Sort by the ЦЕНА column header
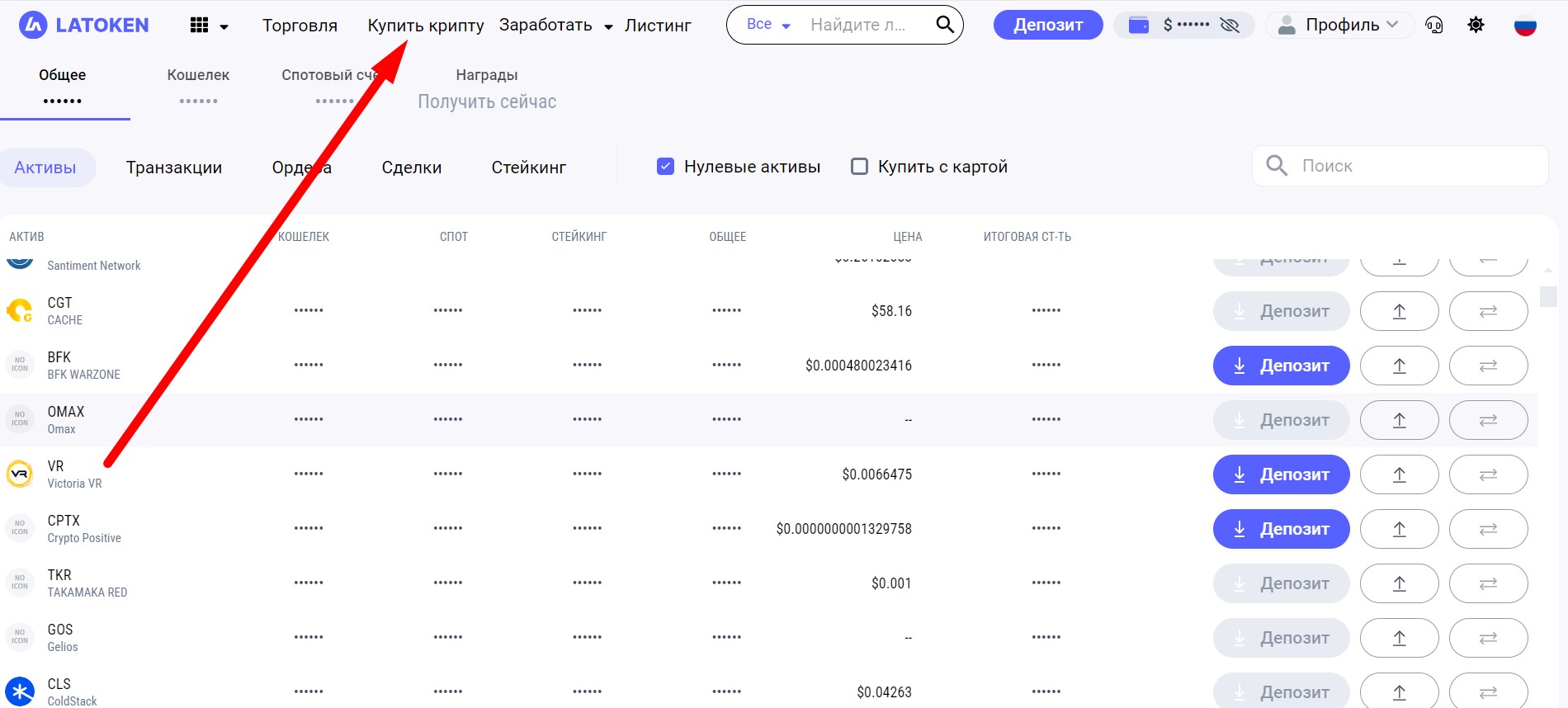Screen dimensions: 1568x708 click(908, 237)
